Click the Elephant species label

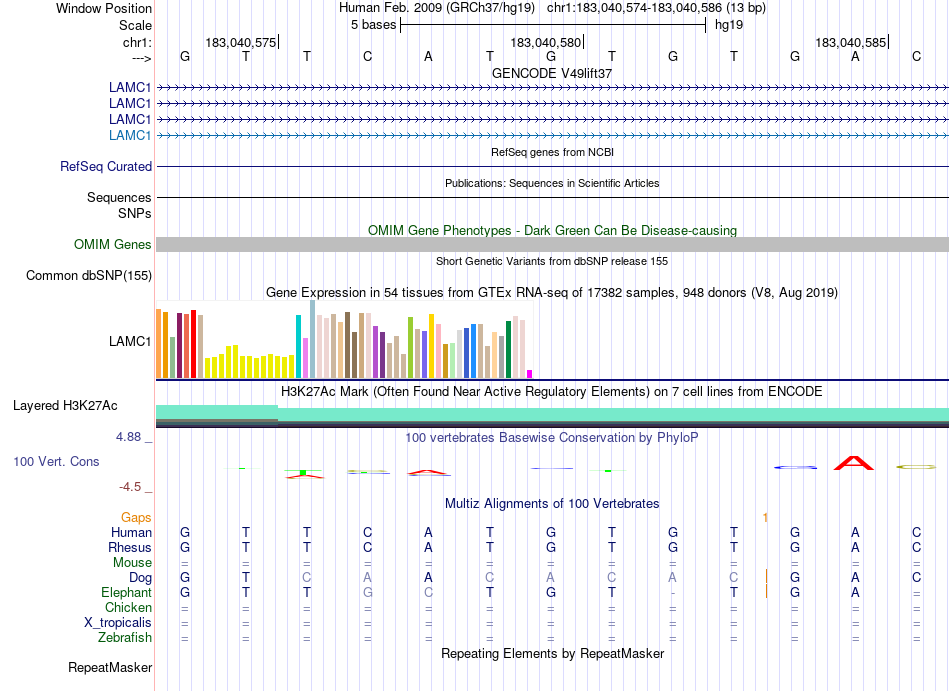pyautogui.click(x=126, y=592)
